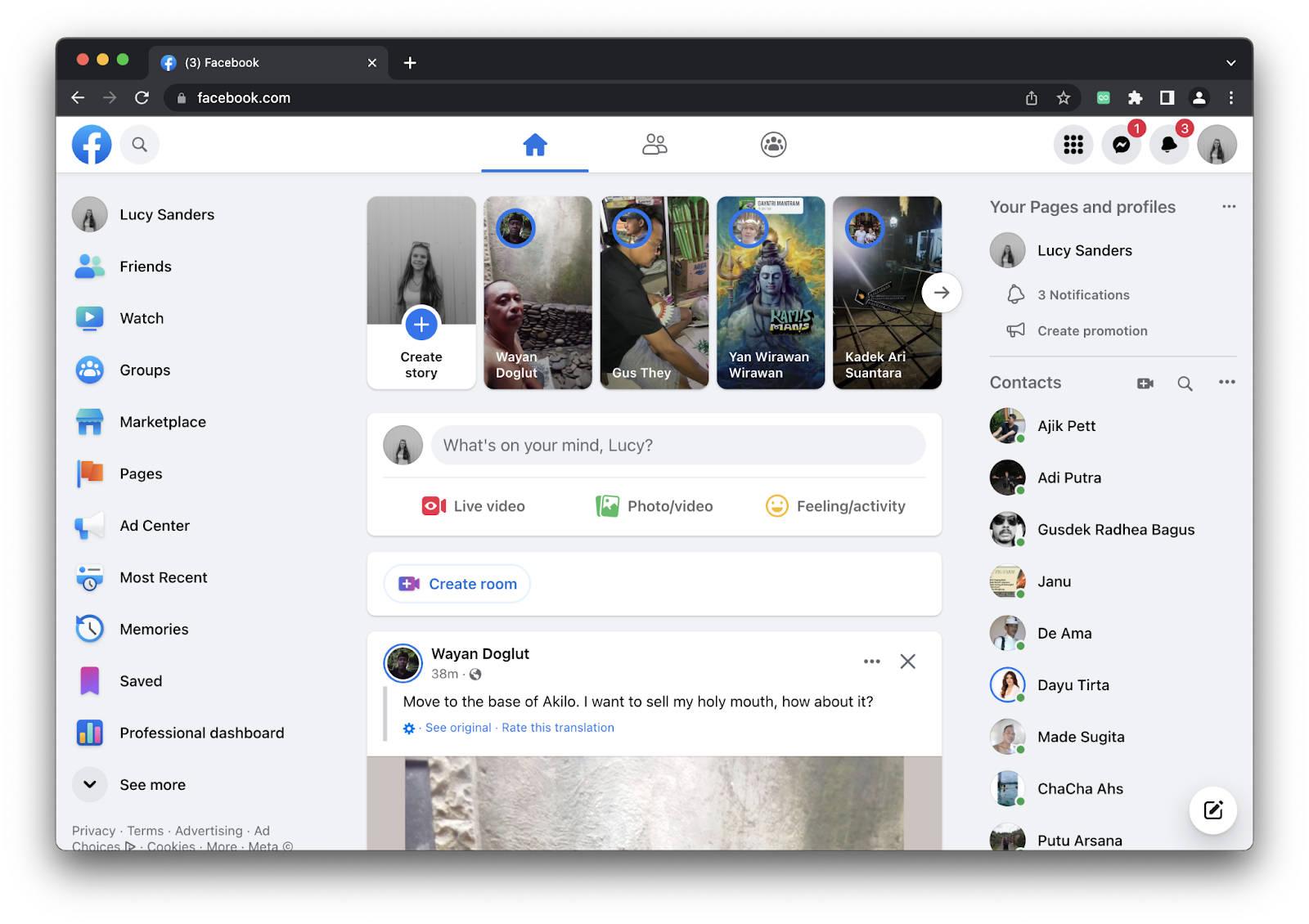Add a Photo/video post

(x=654, y=506)
